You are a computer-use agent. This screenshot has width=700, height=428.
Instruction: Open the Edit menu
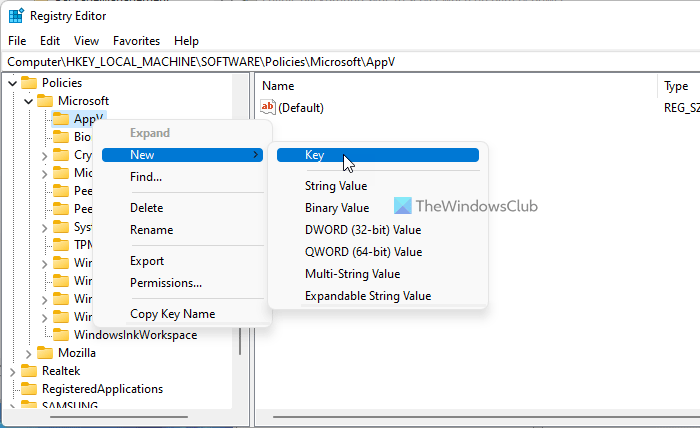(x=50, y=41)
